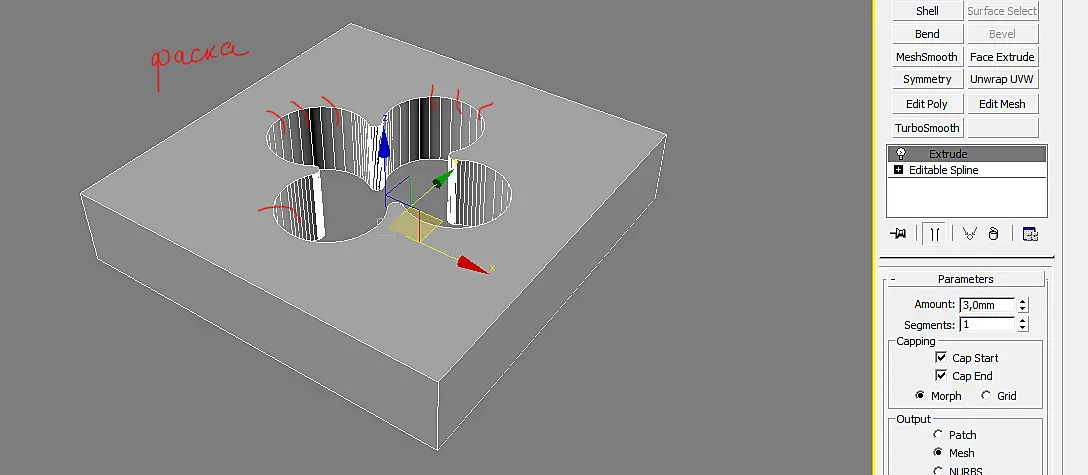
Task: Click the green Y axis gizmo arrow
Action: pyautogui.click(x=442, y=180)
